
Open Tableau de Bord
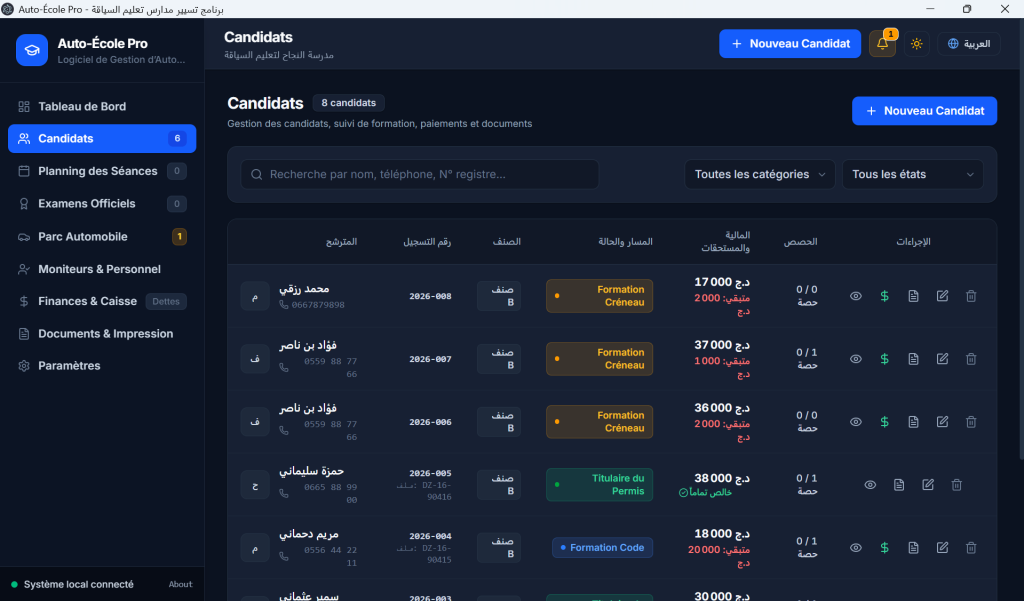(102, 106)
